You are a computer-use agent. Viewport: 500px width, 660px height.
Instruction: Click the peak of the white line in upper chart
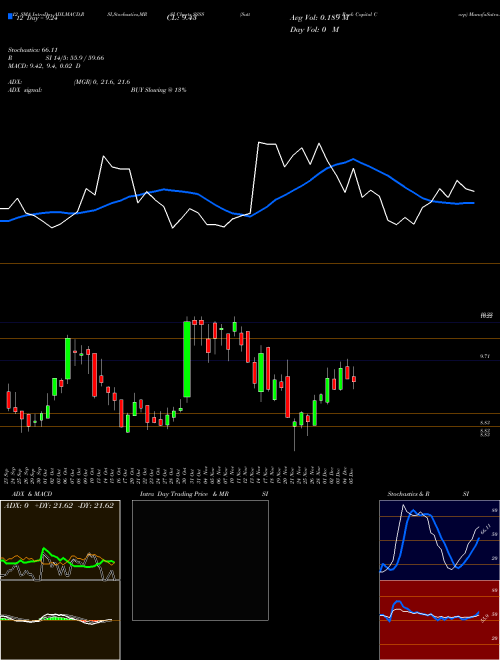click(259, 143)
